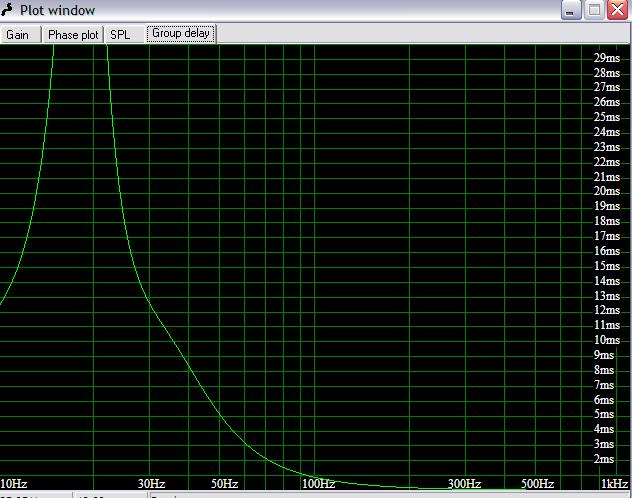Screen dimensions: 632x498
Task: Click the 500Hz frequency axis label
Action: tap(537, 483)
